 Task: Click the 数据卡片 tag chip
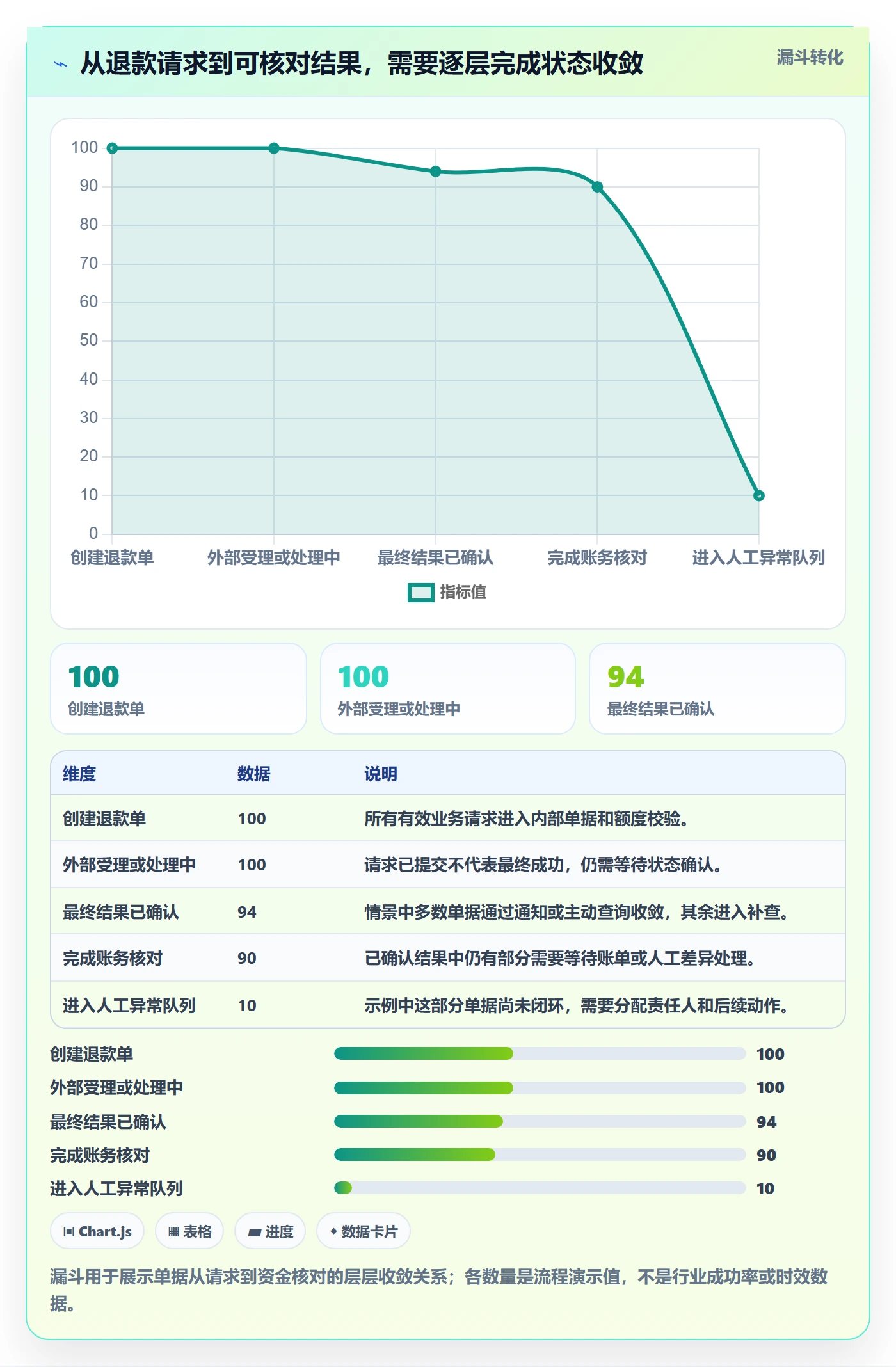point(364,1231)
